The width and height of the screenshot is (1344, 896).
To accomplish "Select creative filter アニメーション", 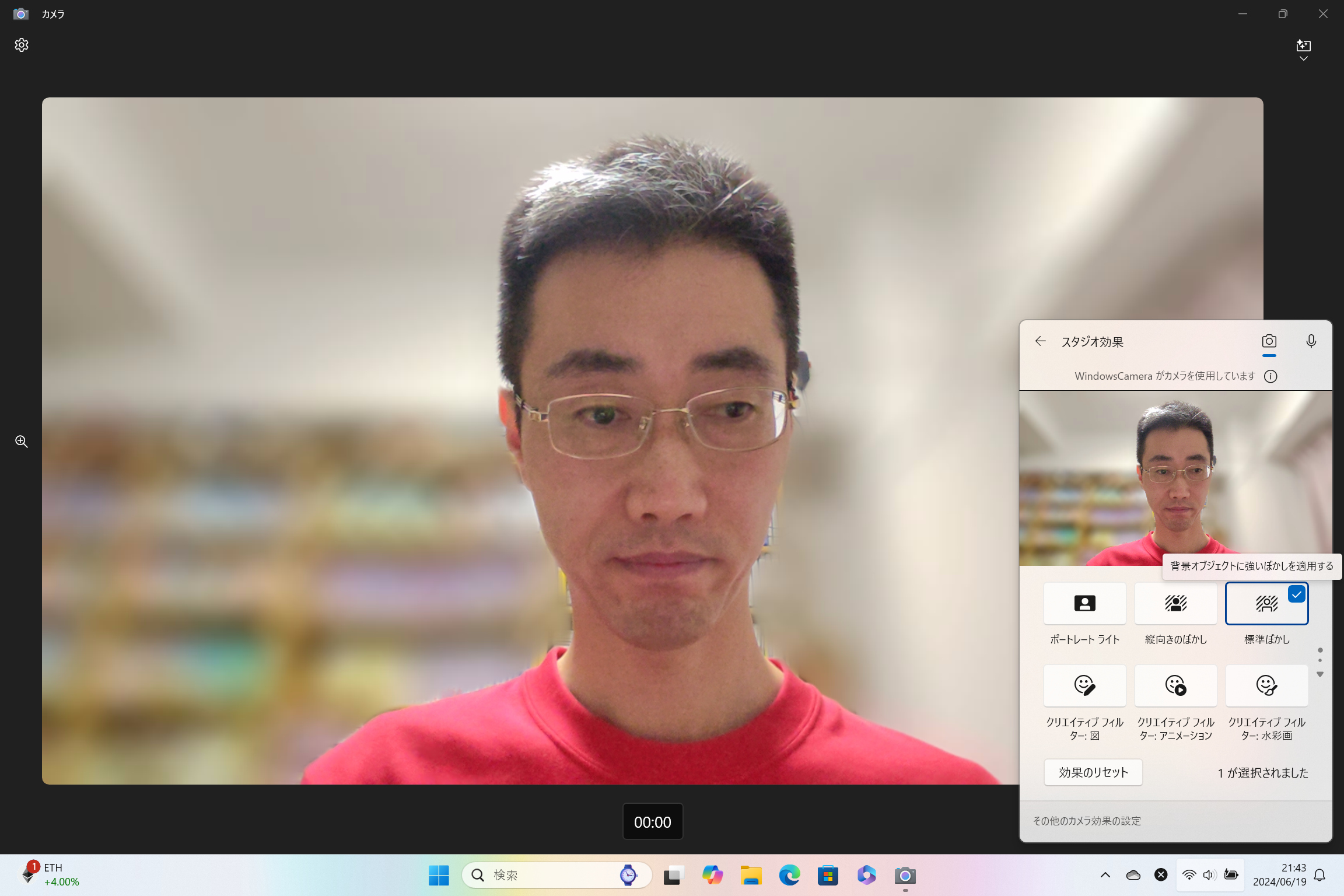I will [1175, 685].
